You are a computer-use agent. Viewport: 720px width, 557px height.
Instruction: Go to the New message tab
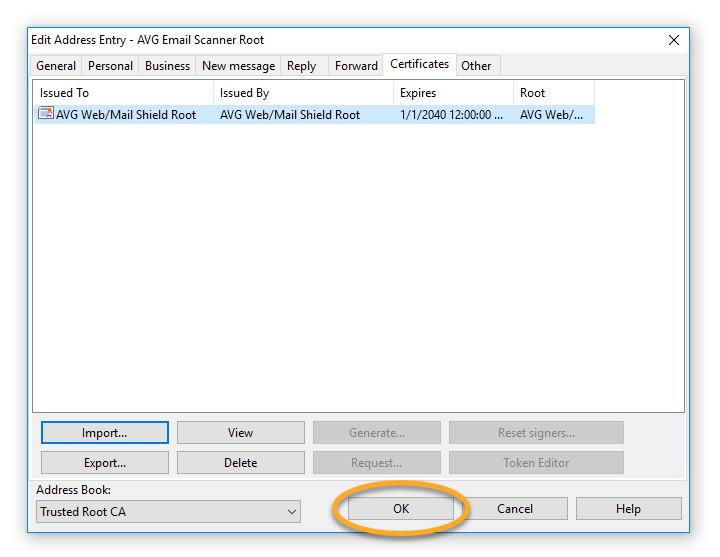(x=238, y=66)
